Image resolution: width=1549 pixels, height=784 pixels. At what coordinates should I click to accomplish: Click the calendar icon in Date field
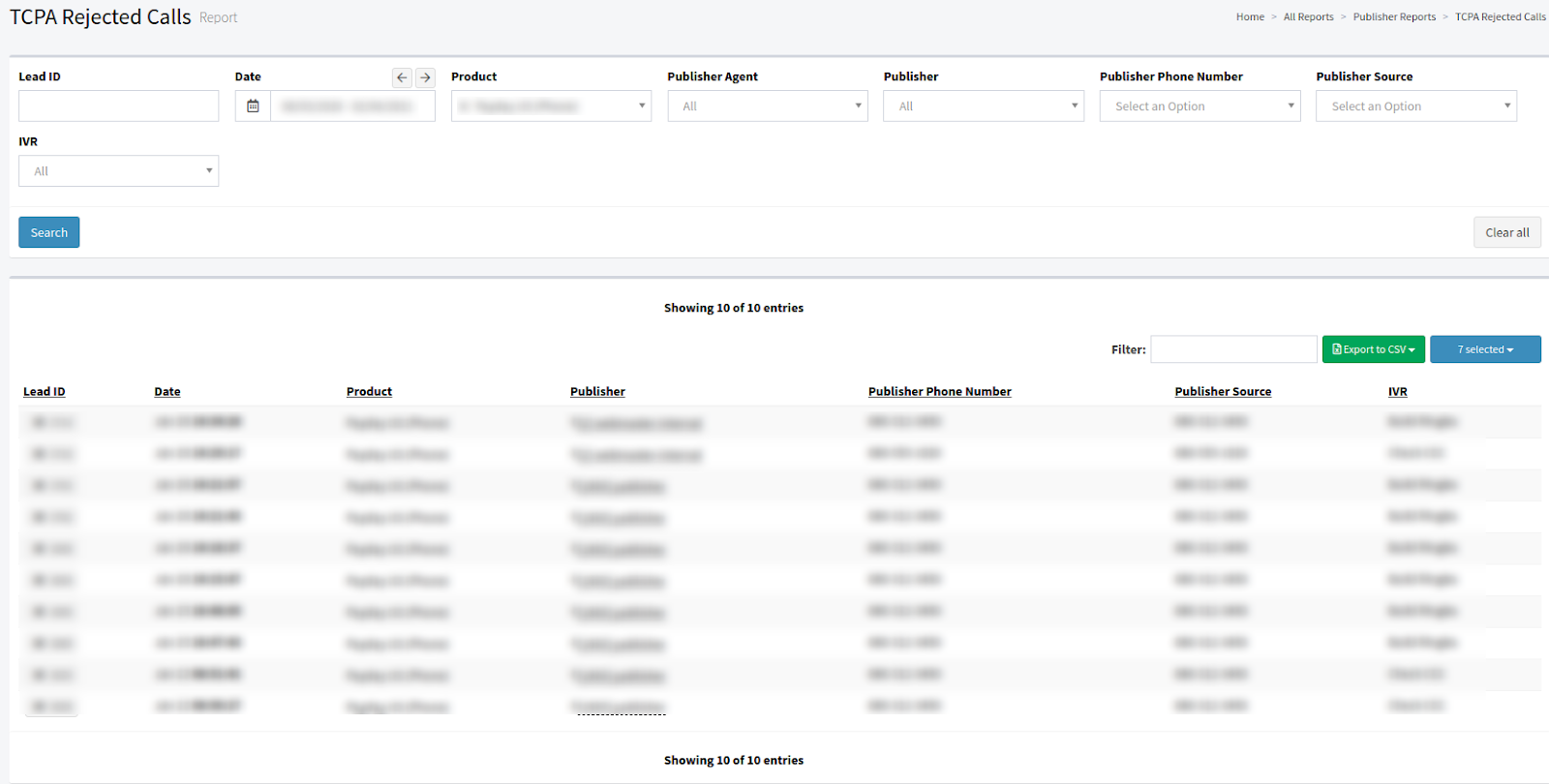(x=253, y=106)
